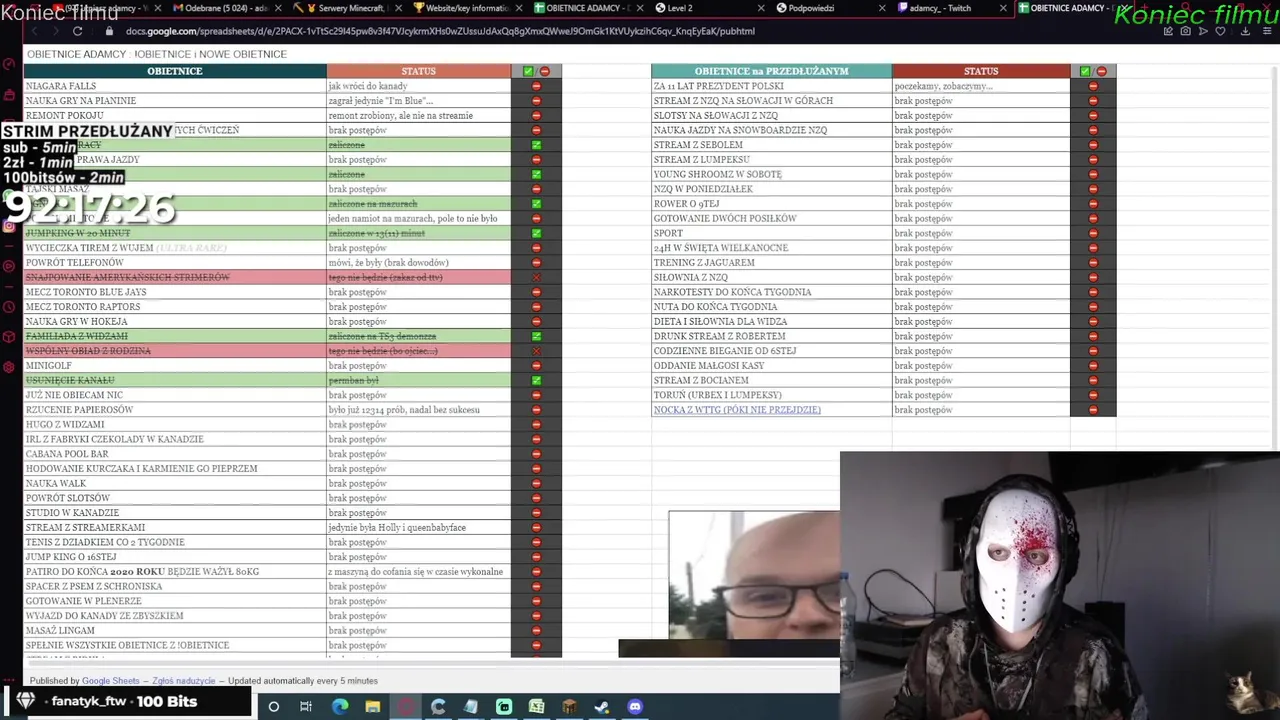1280x720 pixels.
Task: Open Instagram from the browser sidebar
Action: pyautogui.click(x=9, y=227)
